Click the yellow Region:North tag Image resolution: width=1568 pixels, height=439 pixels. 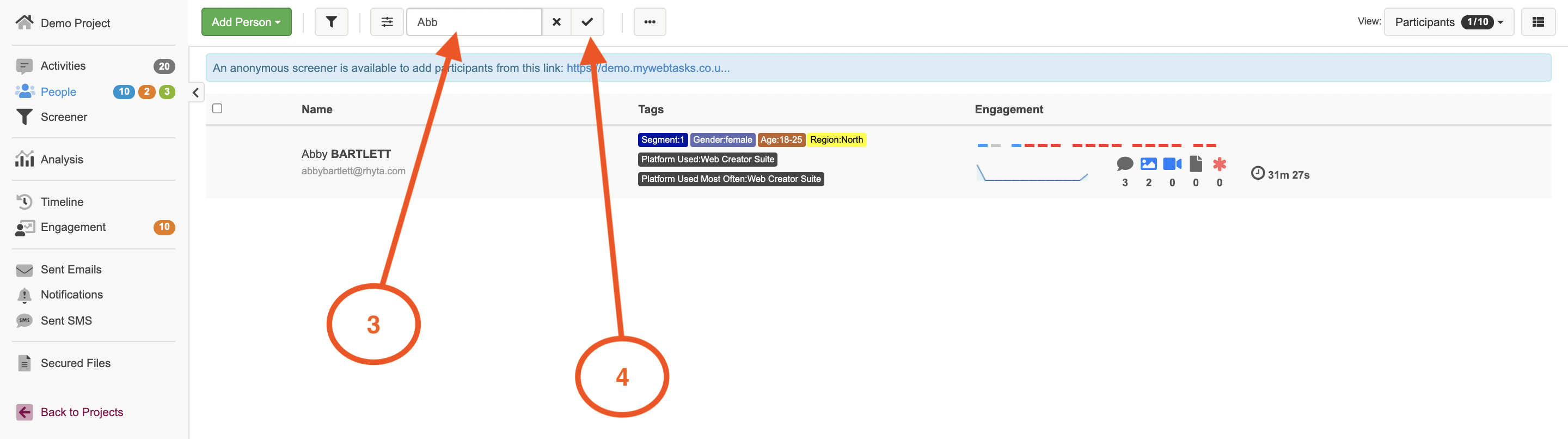836,140
